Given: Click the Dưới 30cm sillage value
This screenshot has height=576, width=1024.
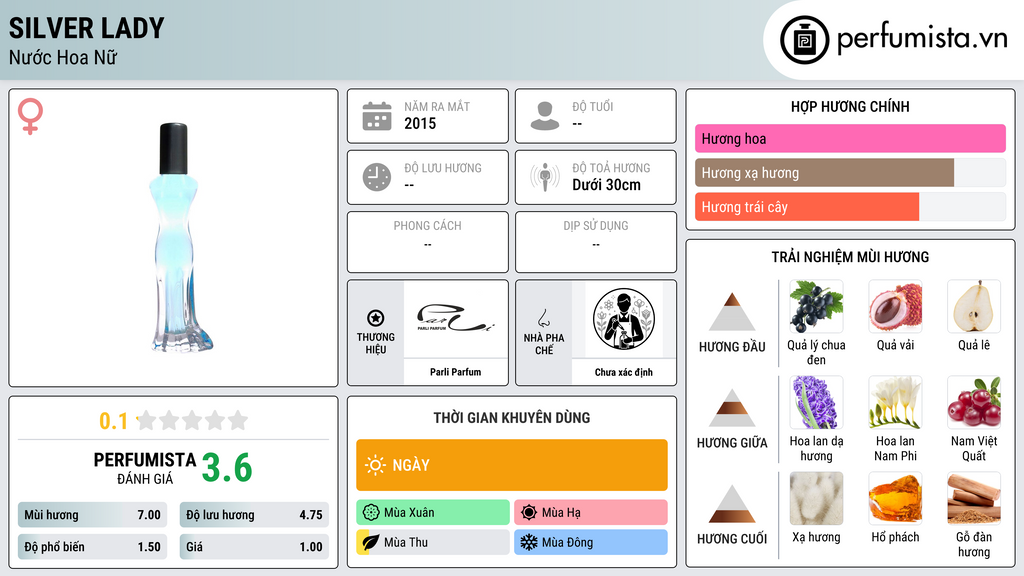Looking at the screenshot, I should click(606, 185).
